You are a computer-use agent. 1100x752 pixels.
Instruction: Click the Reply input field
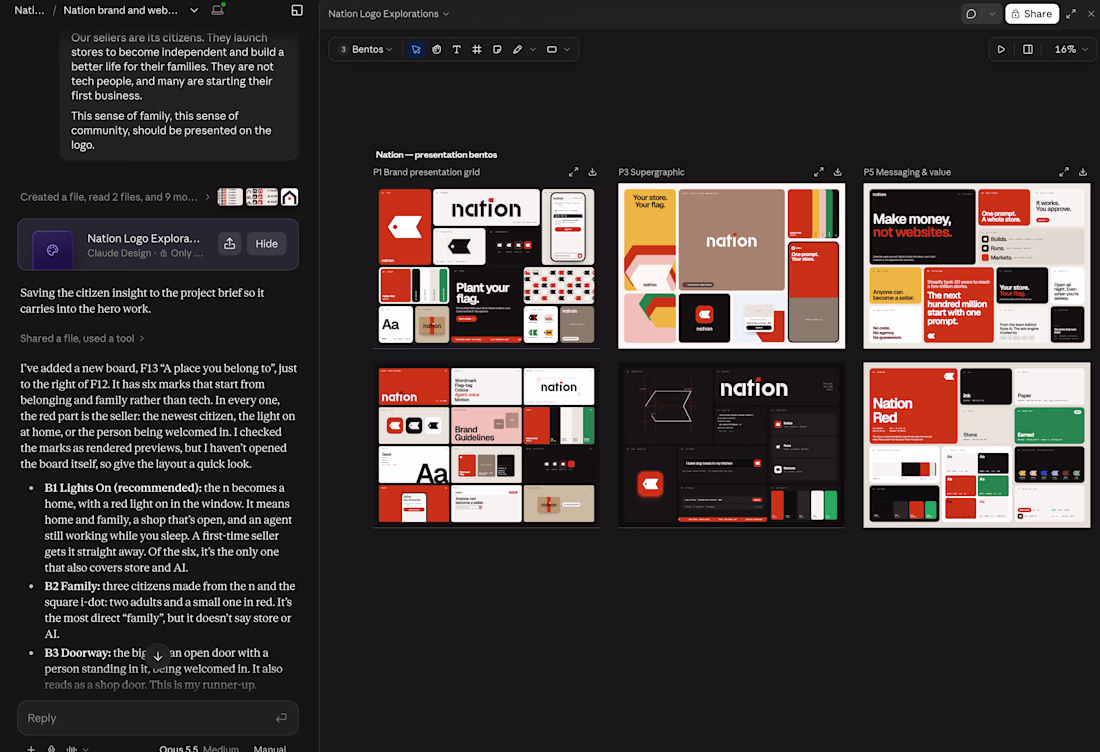pyautogui.click(x=158, y=718)
